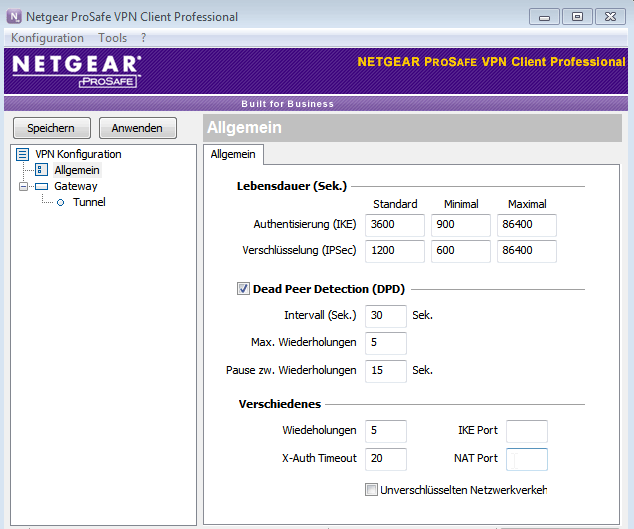Click the Anwenden button

[x=137, y=128]
